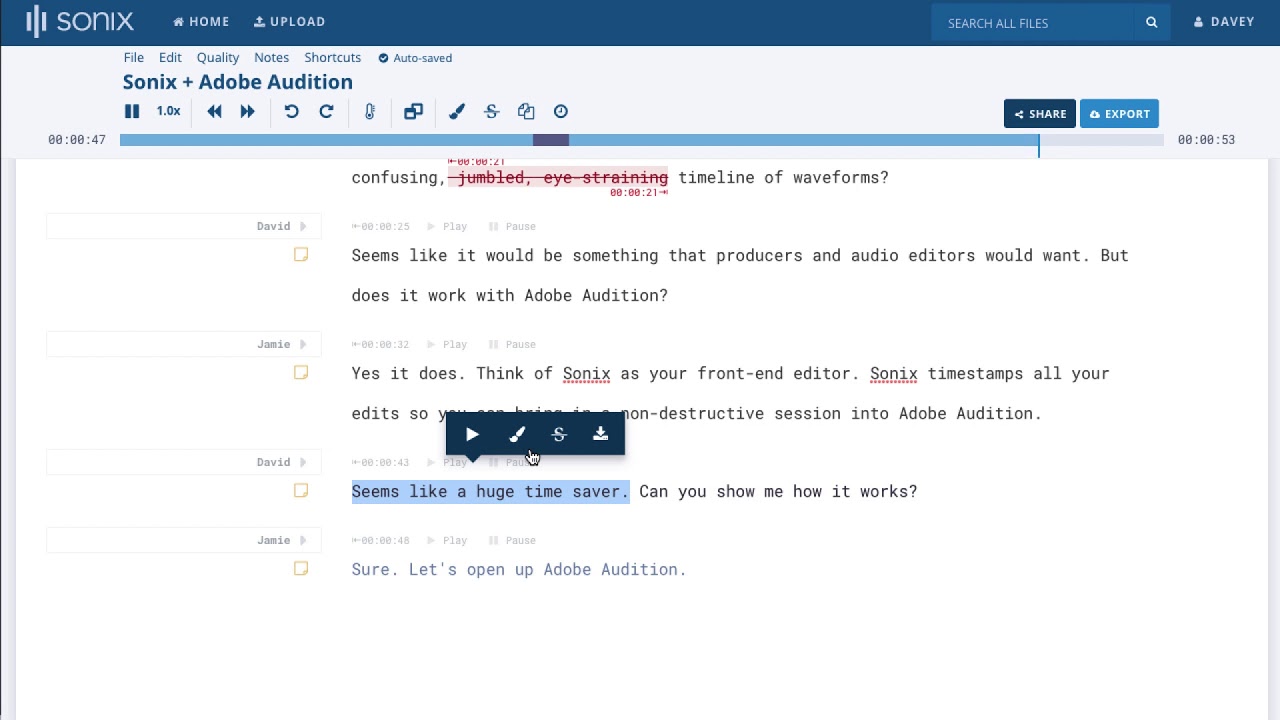Play the paragraph starting at 00:00:32
1280x720 pixels.
[x=448, y=345]
